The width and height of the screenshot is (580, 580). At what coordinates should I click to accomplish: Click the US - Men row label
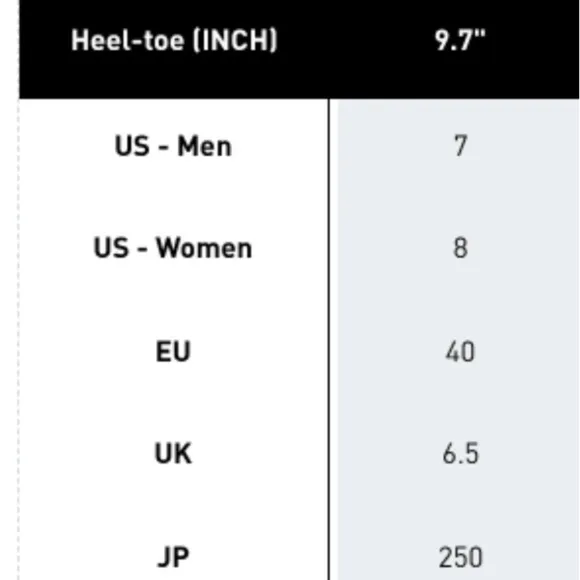tap(173, 146)
